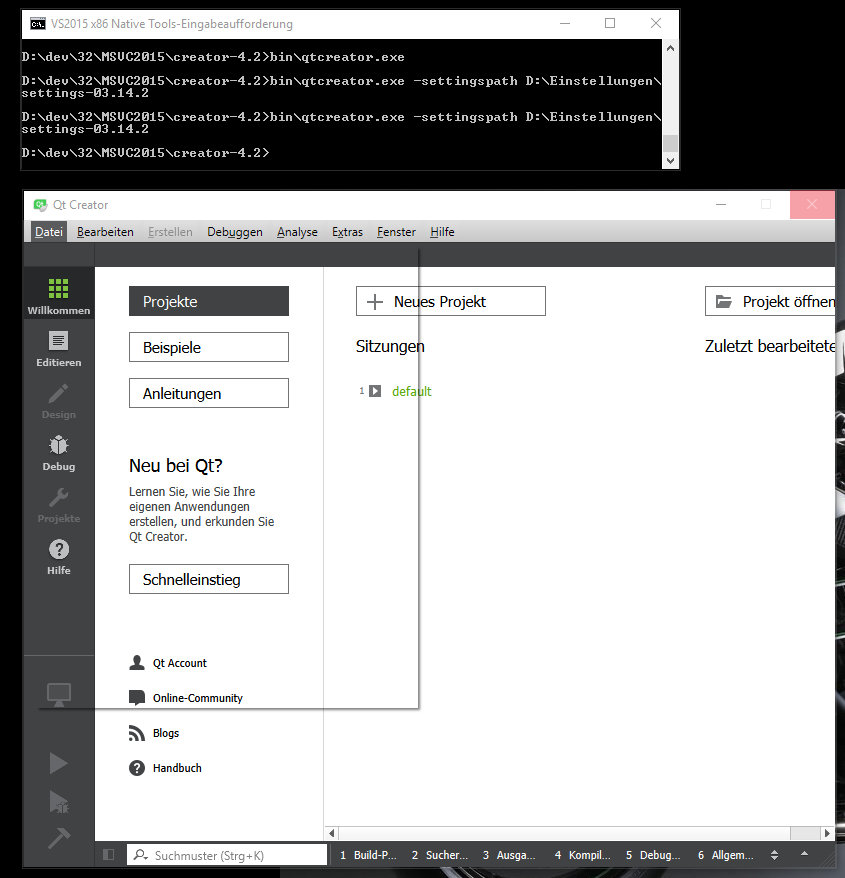Viewport: 845px width, 878px height.
Task: Switch to Editieren mode
Action: (58, 347)
